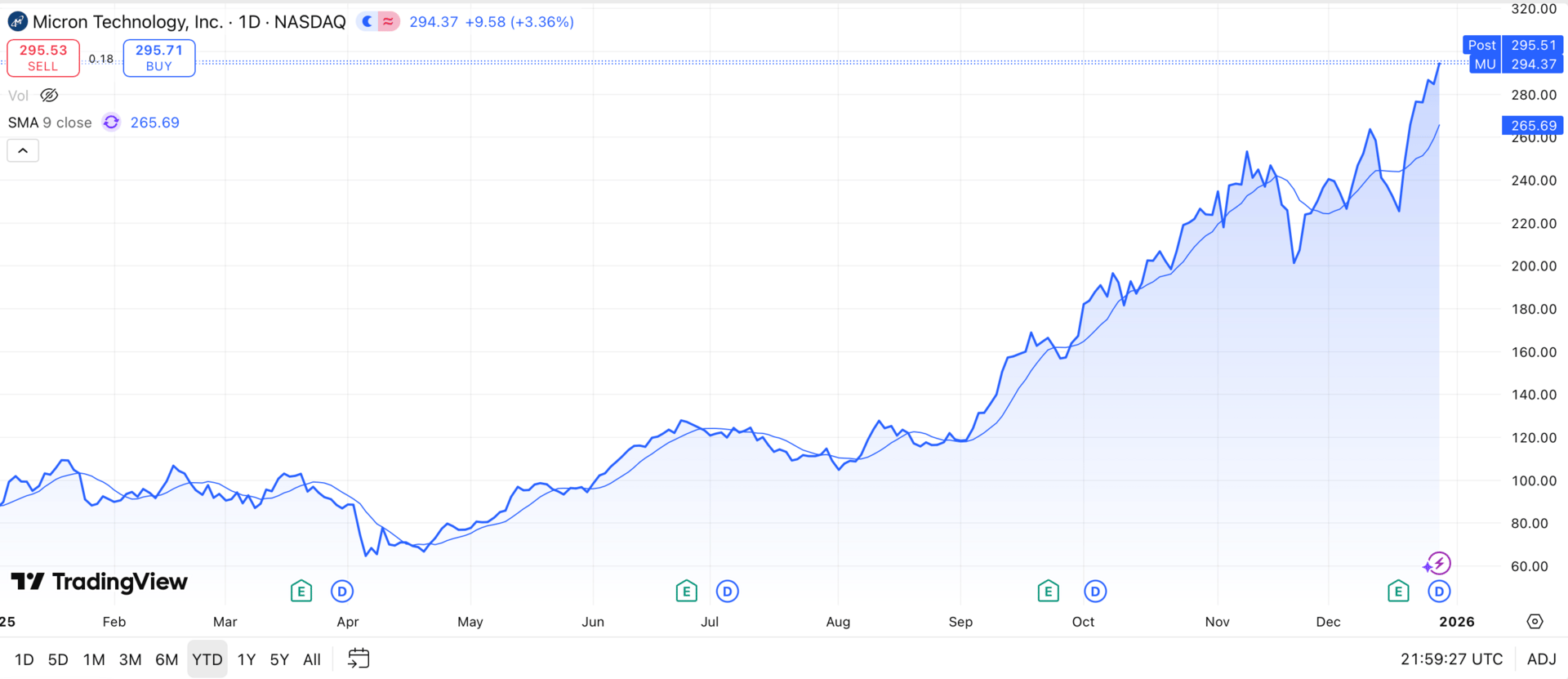Click the MU 294.37 price label
The width and height of the screenshot is (1568, 679).
pyautogui.click(x=1516, y=64)
